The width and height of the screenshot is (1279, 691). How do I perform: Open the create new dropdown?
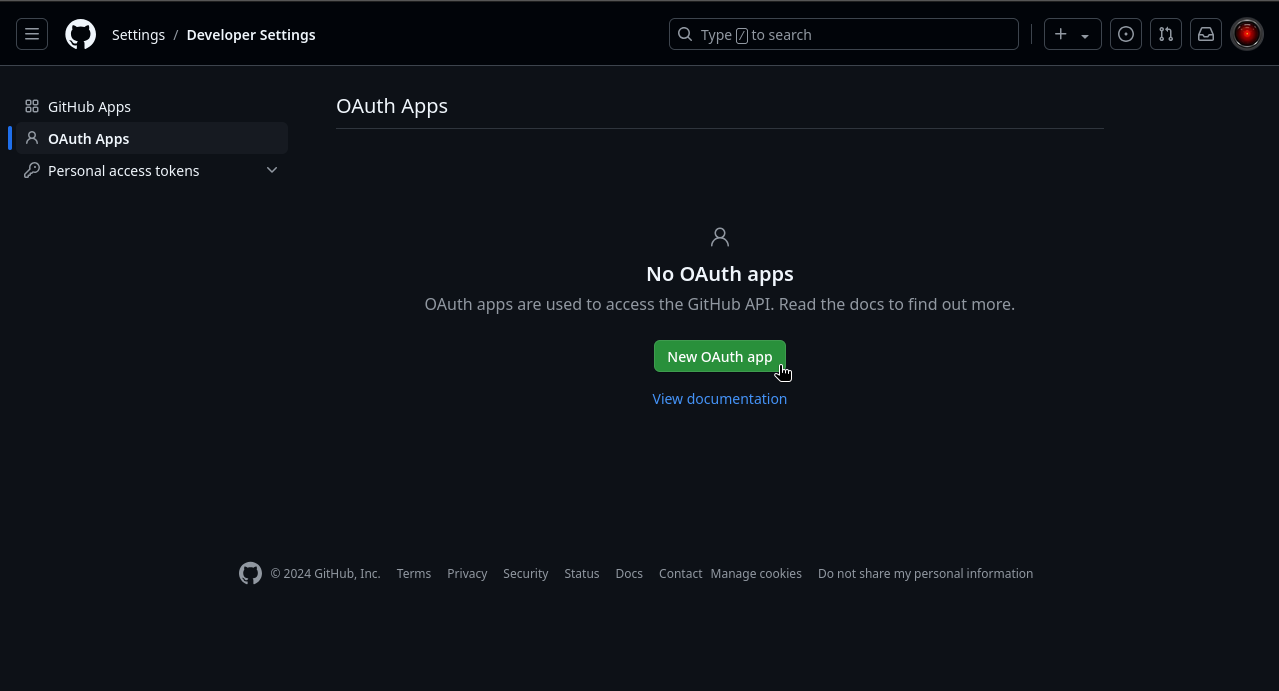coord(1071,33)
